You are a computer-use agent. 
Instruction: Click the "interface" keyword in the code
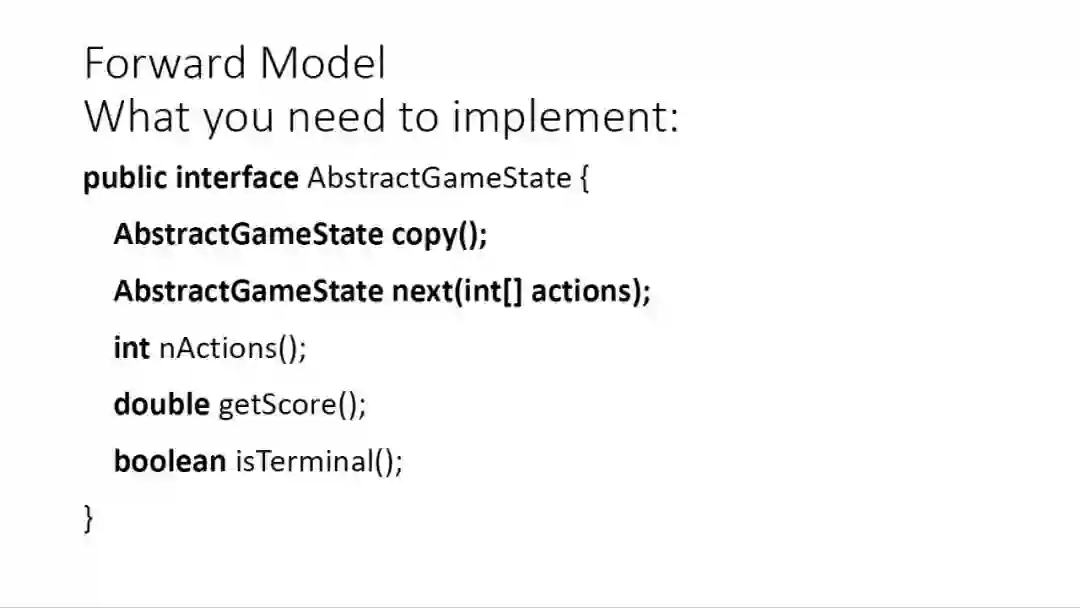point(236,178)
